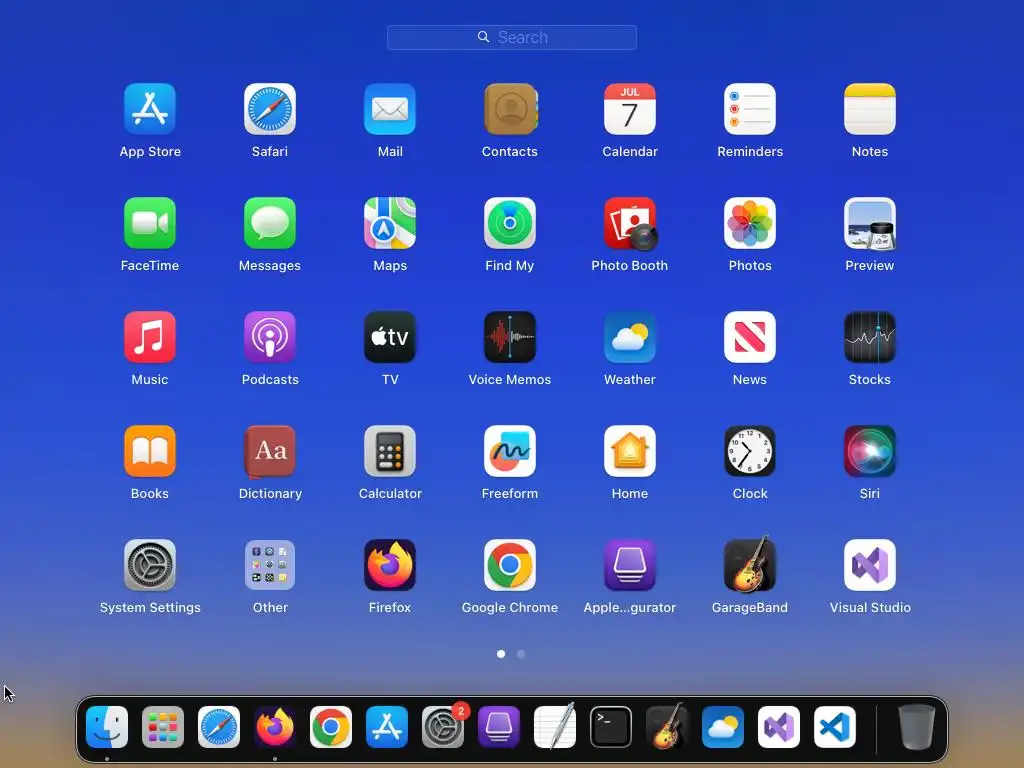Open the Notes app icon
The height and width of the screenshot is (768, 1024).
(870, 108)
